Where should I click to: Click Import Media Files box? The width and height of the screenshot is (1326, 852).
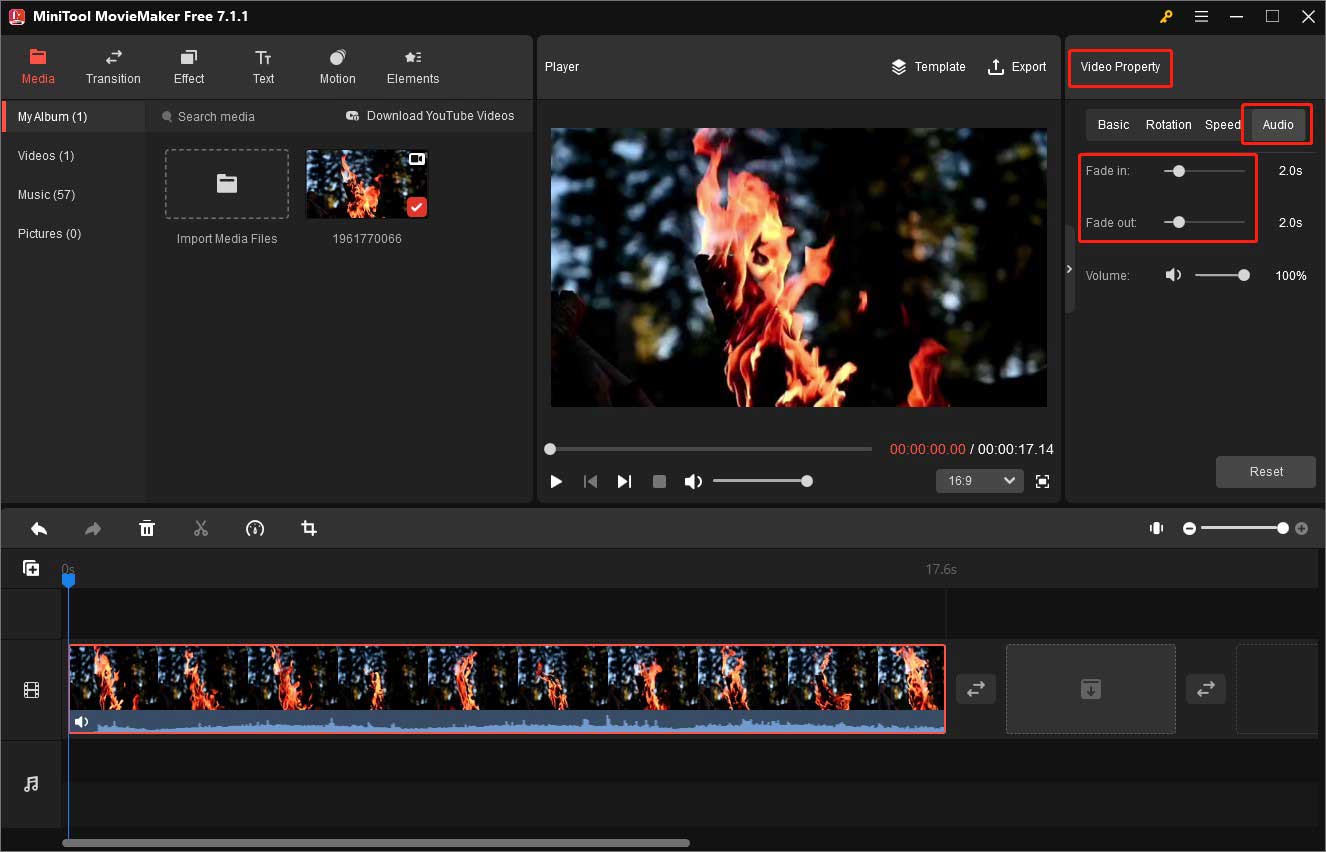(x=227, y=184)
